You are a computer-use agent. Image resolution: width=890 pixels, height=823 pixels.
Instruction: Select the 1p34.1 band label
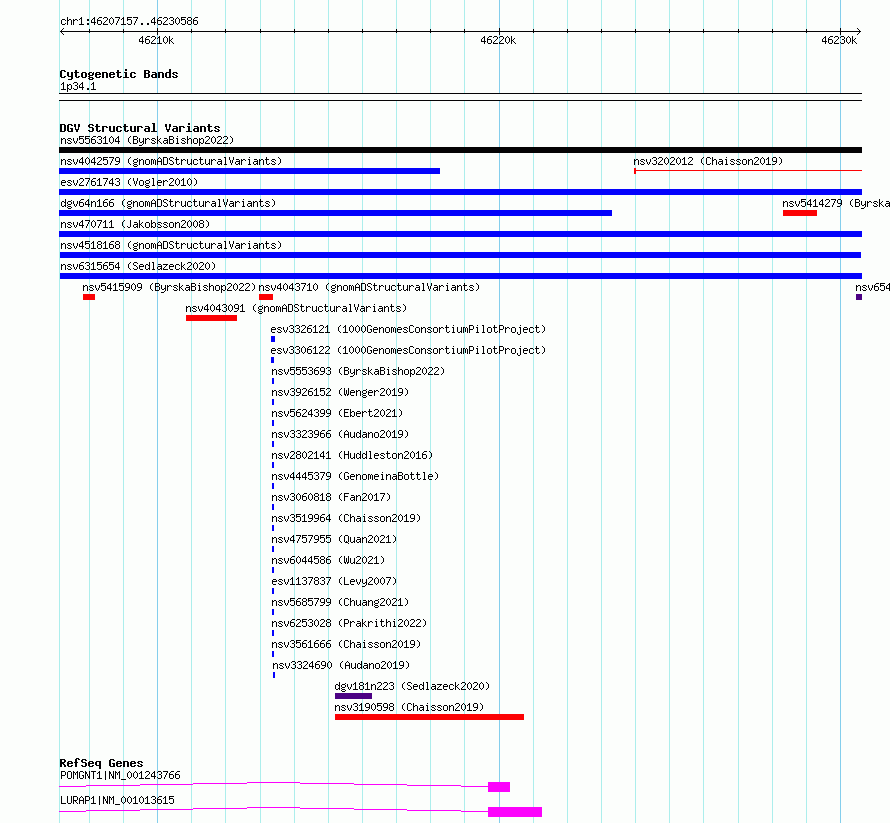click(x=78, y=86)
